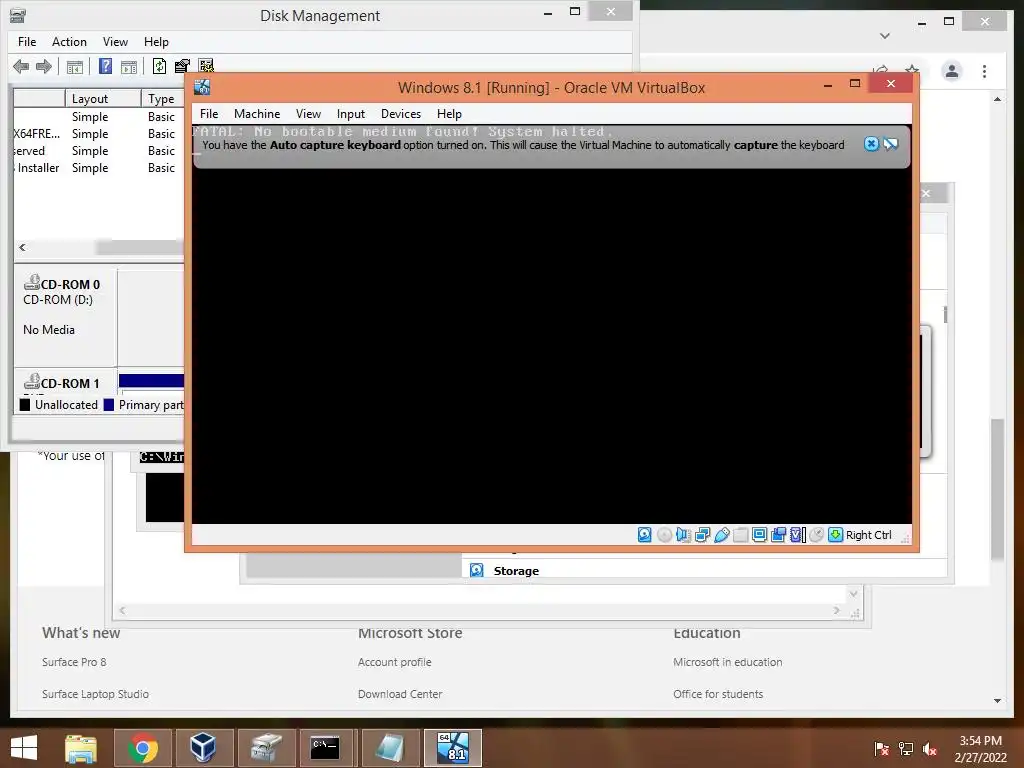The height and width of the screenshot is (768, 1024).
Task: Click CPU virtualization icon in VirtualBox status bar
Action: pyautogui.click(x=797, y=535)
